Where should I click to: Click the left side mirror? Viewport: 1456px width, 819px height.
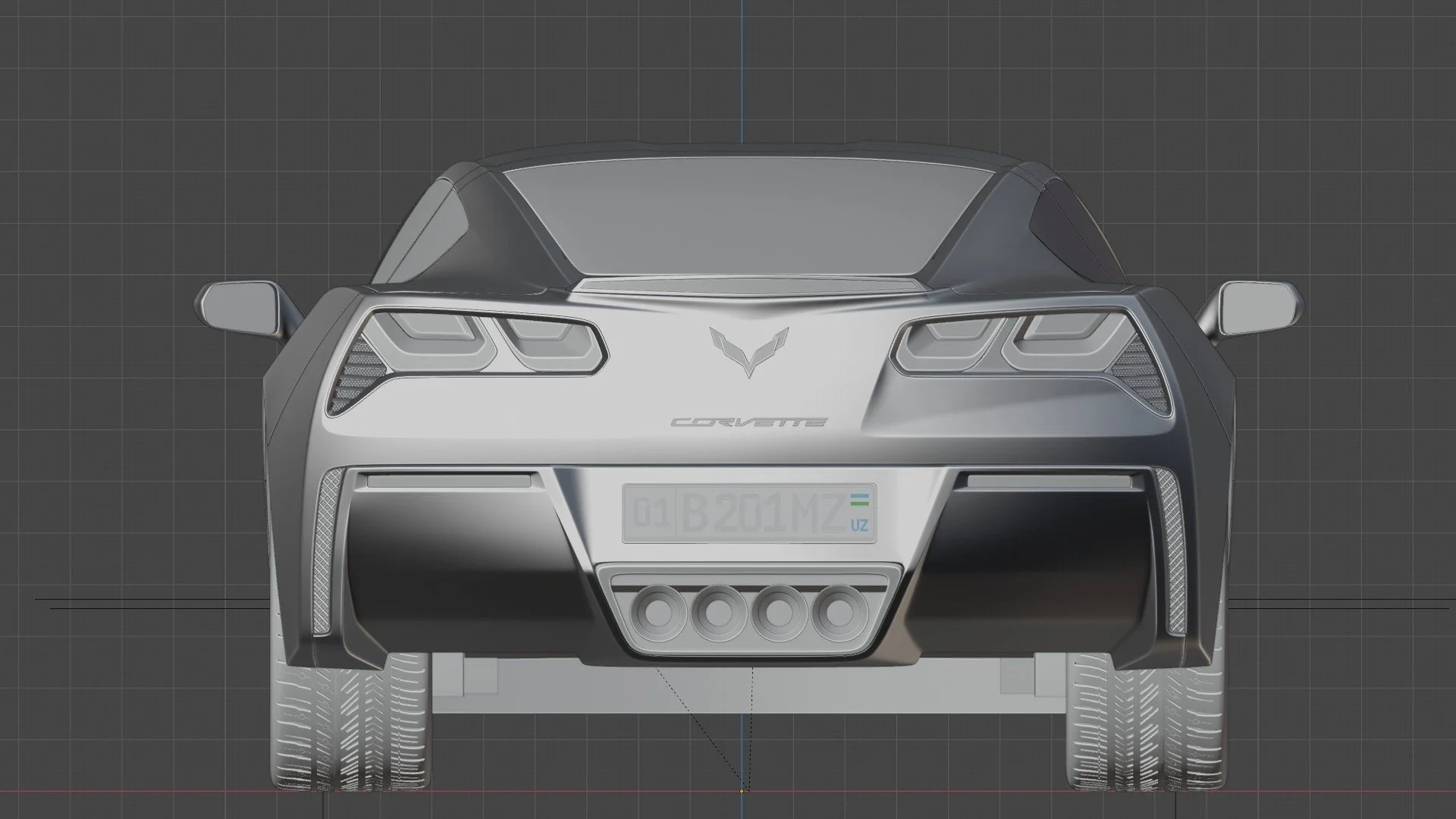(238, 306)
